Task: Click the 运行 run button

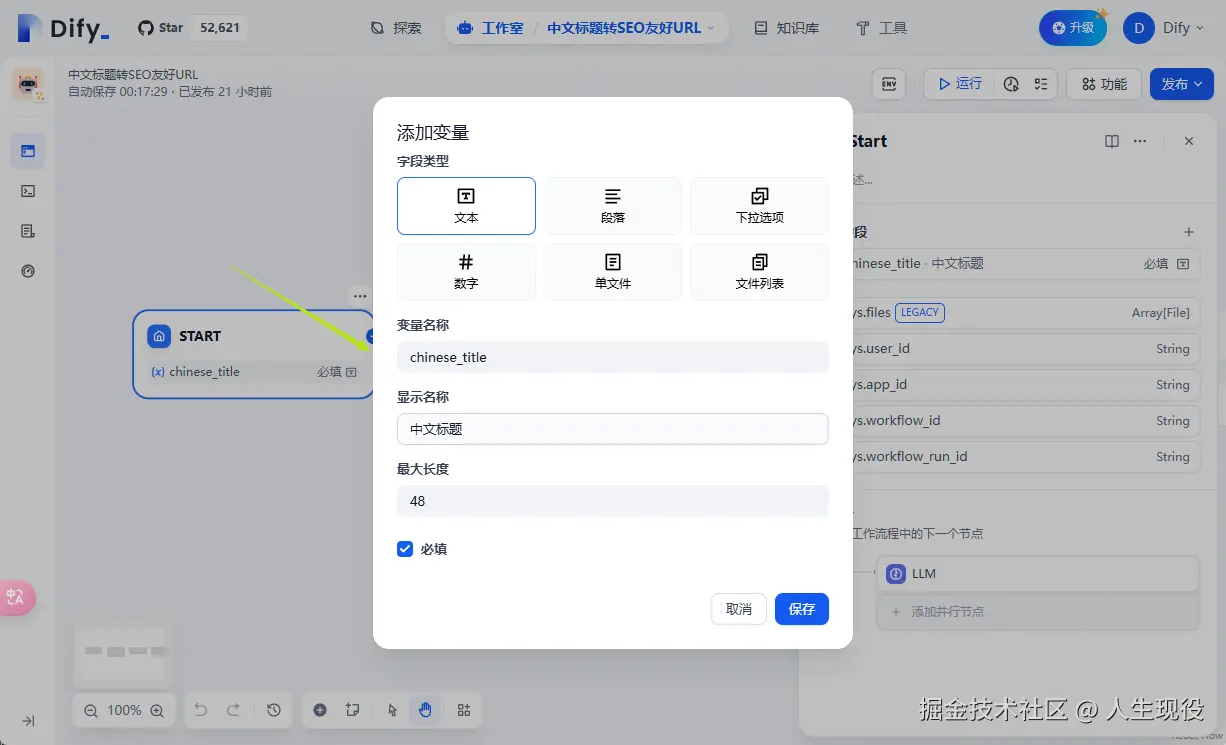Action: [960, 84]
